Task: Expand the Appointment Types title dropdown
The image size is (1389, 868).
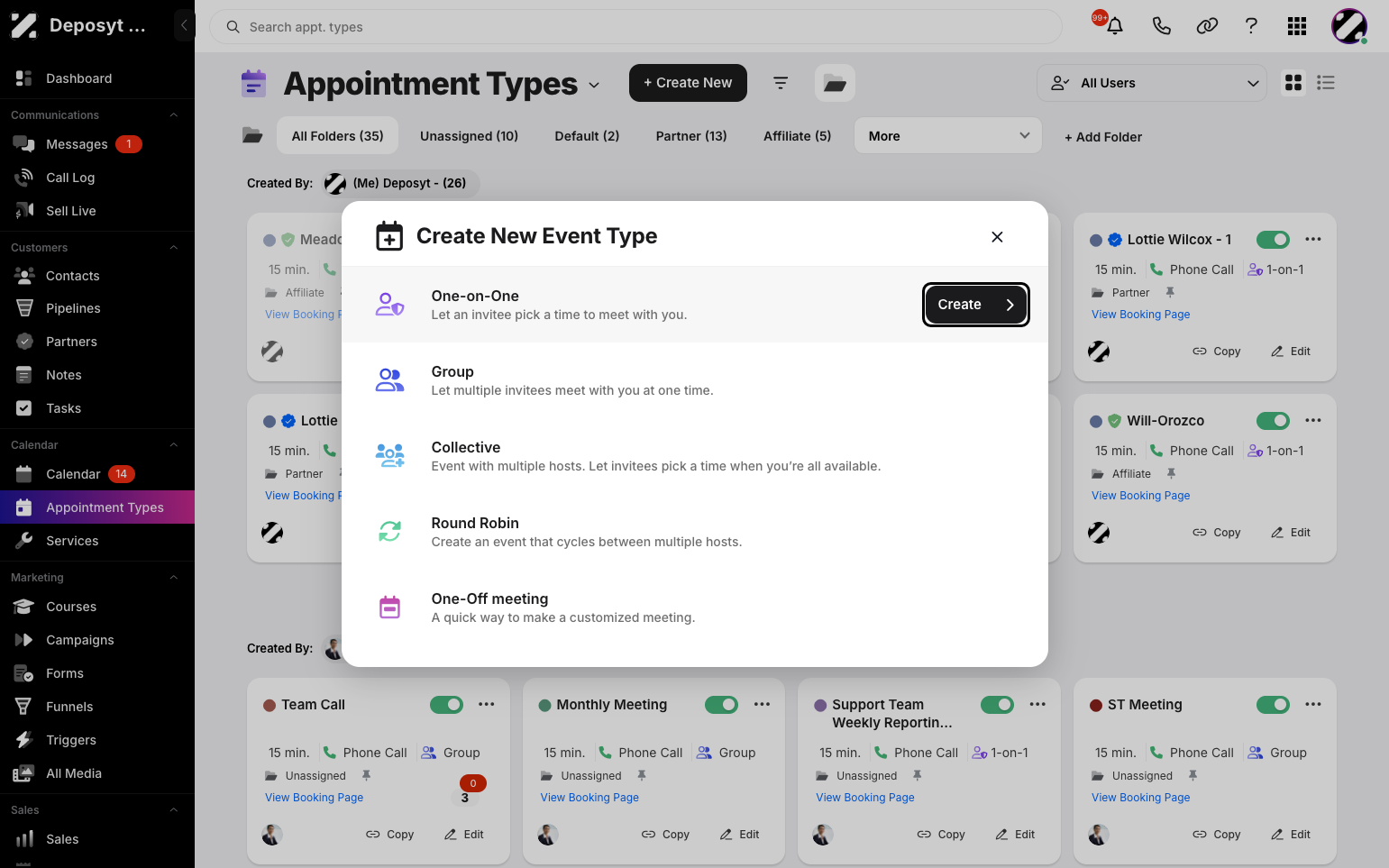Action: (594, 85)
